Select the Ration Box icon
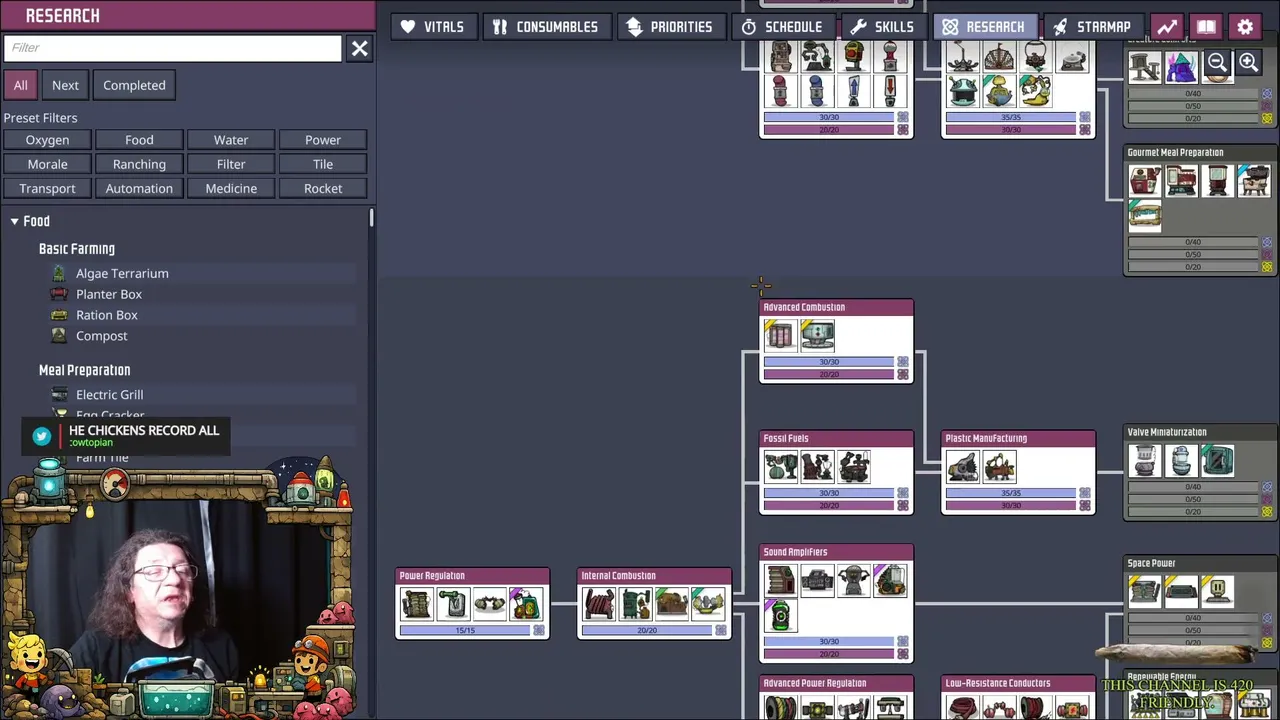Image resolution: width=1280 pixels, height=720 pixels. pos(59,315)
